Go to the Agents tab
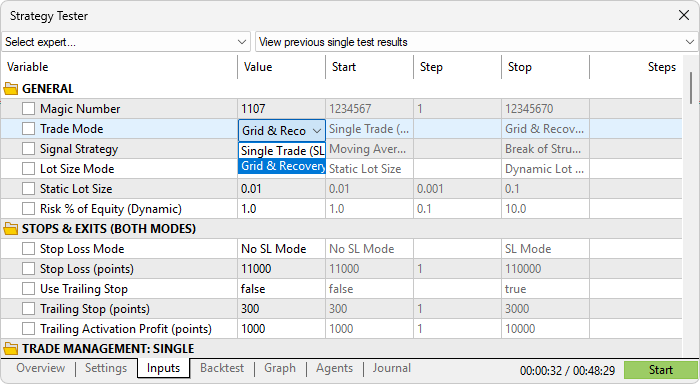 (334, 368)
